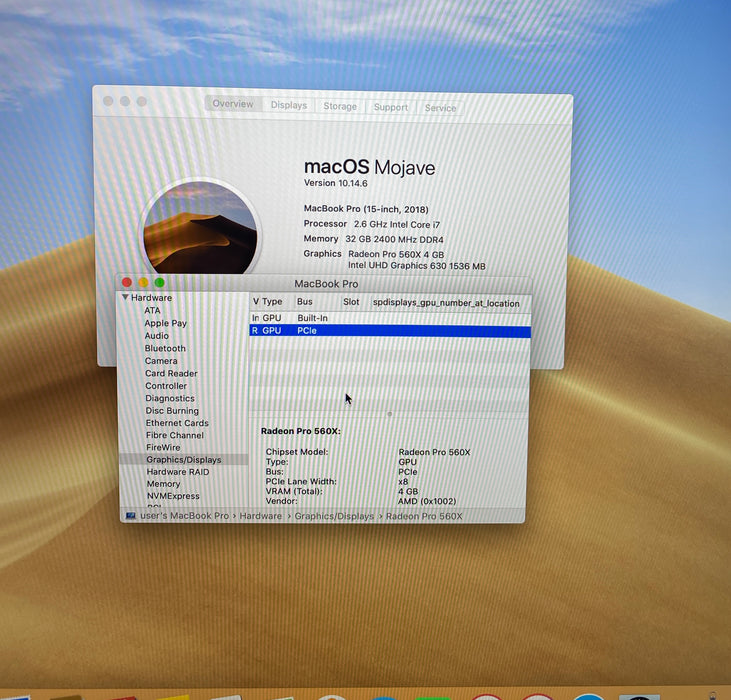
Task: Click Hardware in the path bar
Action: click(x=261, y=516)
